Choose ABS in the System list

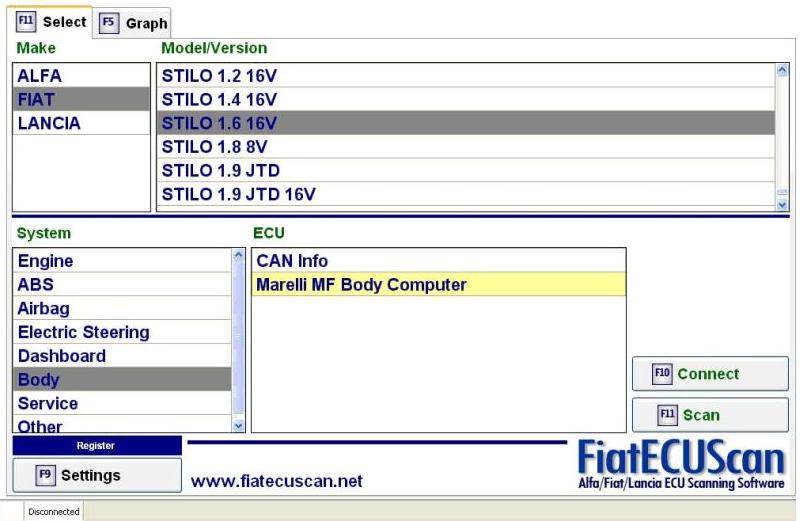pos(122,284)
